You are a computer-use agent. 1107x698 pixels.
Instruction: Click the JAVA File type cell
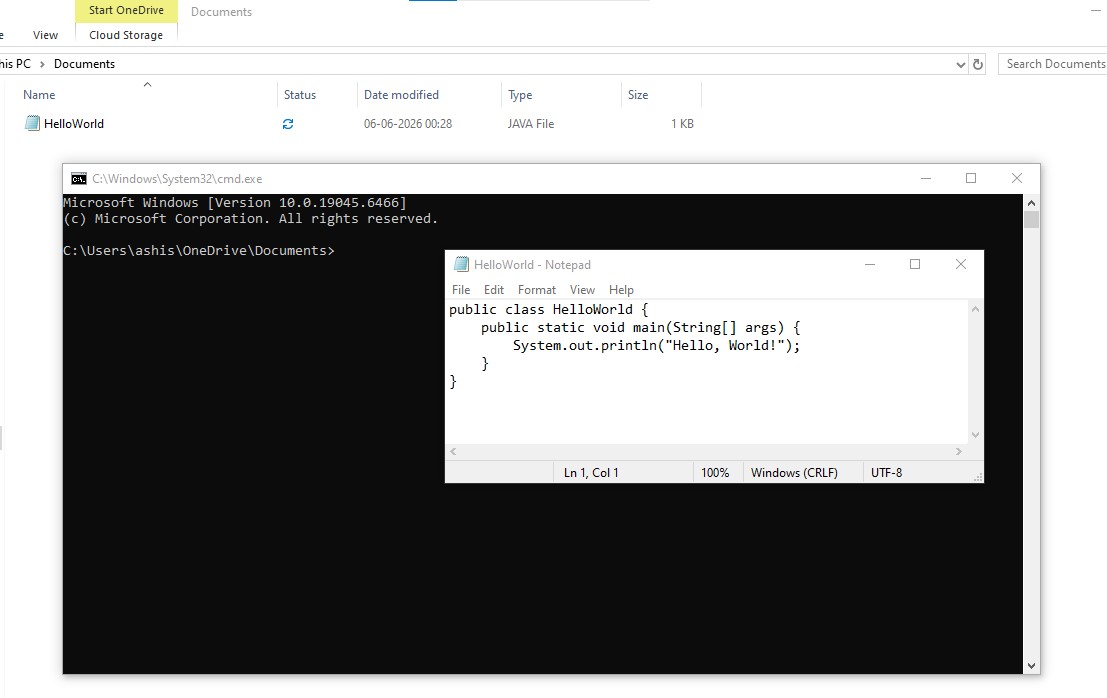click(531, 124)
